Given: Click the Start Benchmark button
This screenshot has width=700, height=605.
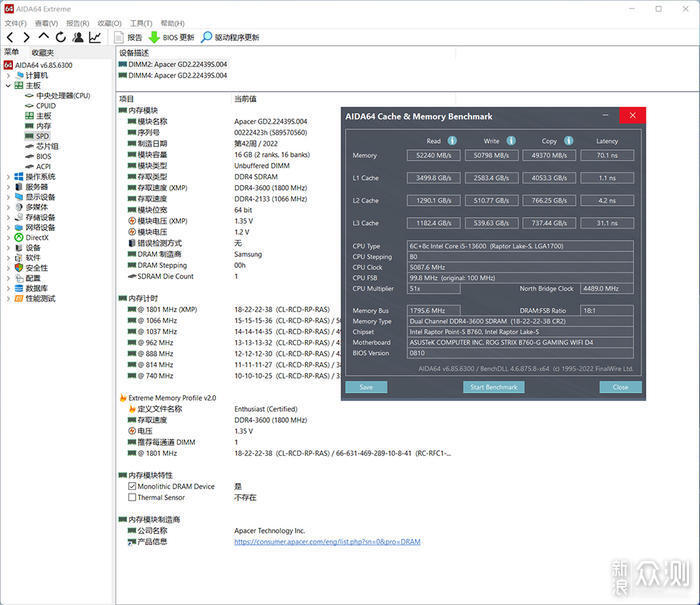Looking at the screenshot, I should point(494,387).
